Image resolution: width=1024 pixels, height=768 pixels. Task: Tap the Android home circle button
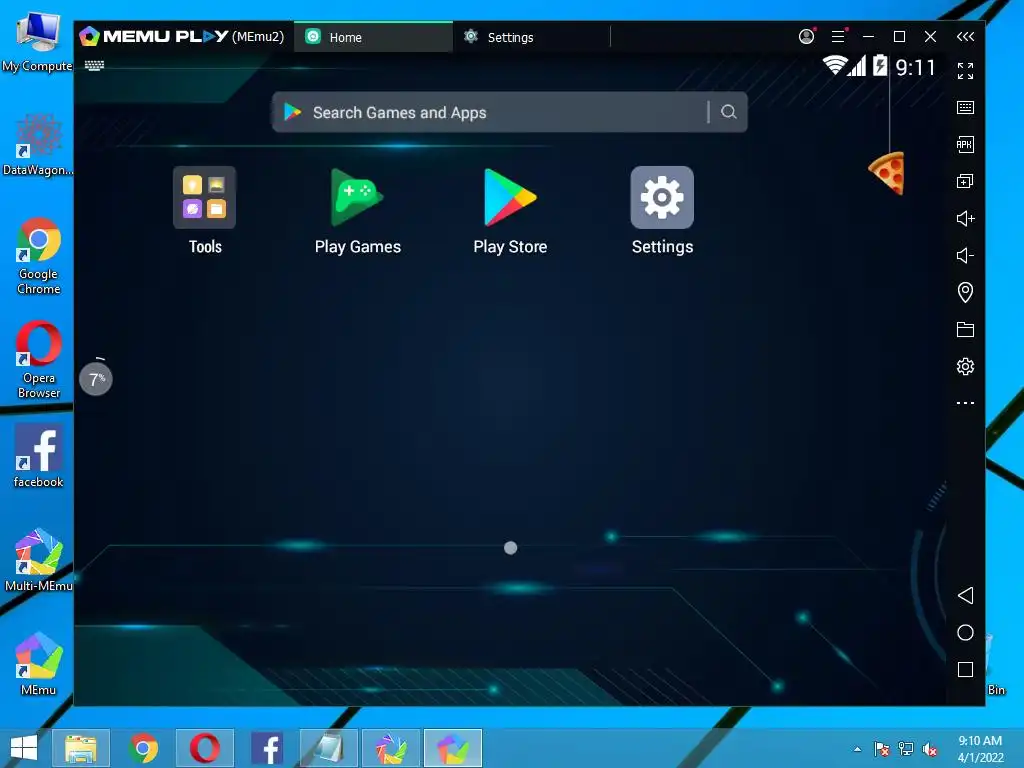965,633
